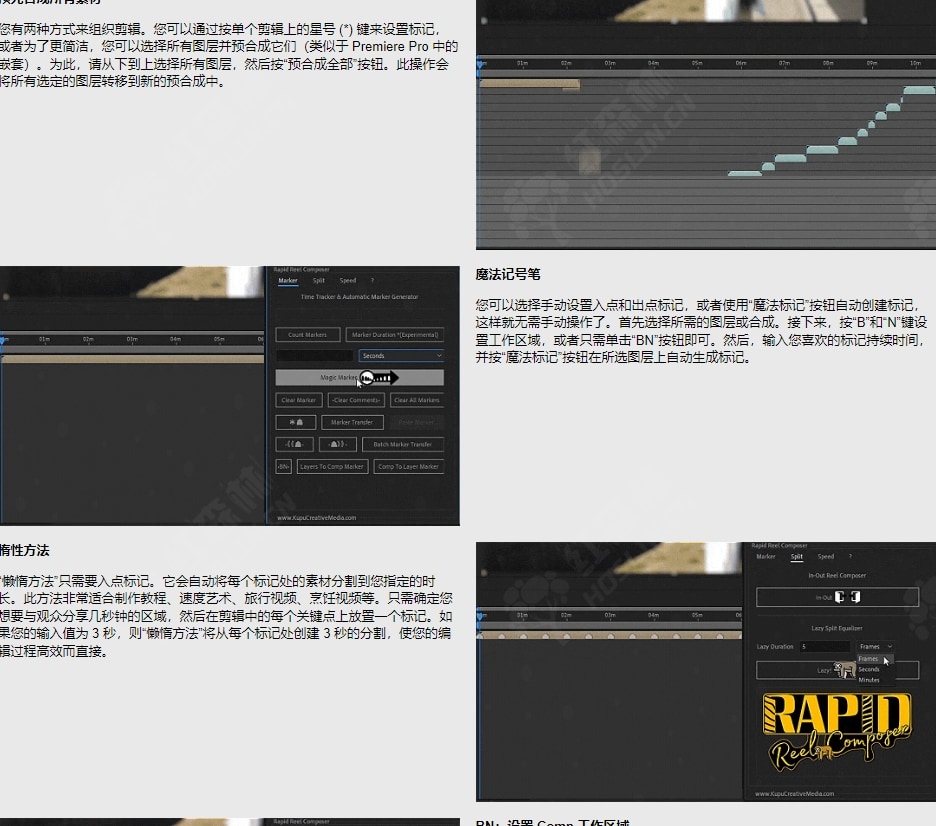Click the star marker icon button beside Marker Transfer
This screenshot has width=936, height=826.
(x=295, y=422)
